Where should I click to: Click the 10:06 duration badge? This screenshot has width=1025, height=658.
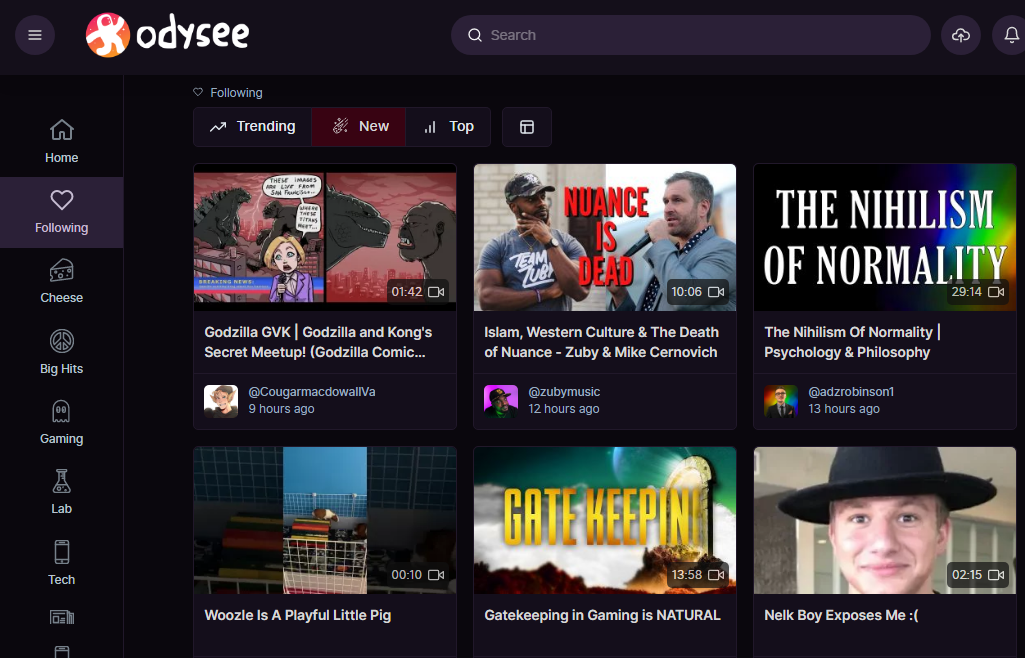[x=697, y=291]
